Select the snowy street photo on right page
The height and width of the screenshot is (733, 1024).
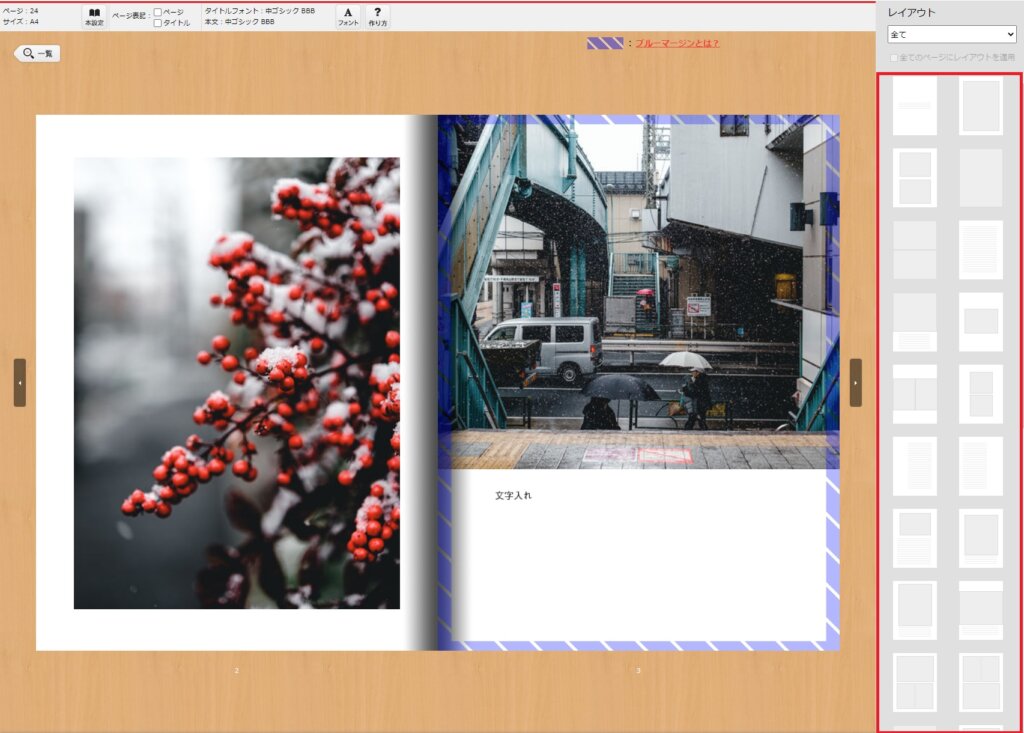(x=638, y=292)
